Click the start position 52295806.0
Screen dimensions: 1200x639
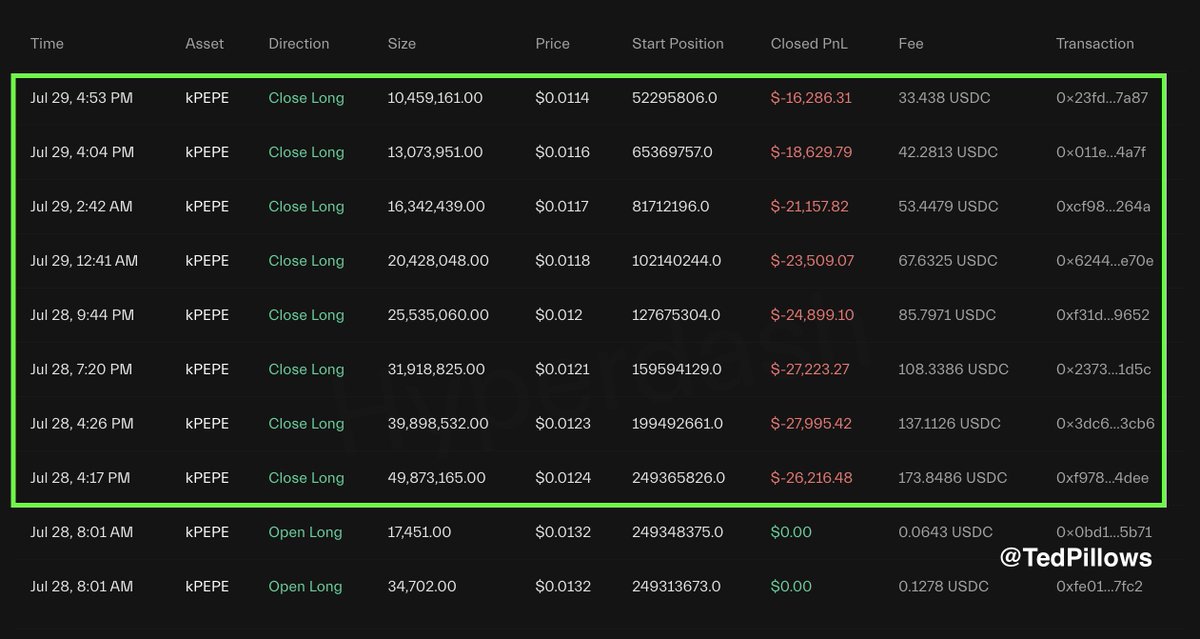pos(674,98)
